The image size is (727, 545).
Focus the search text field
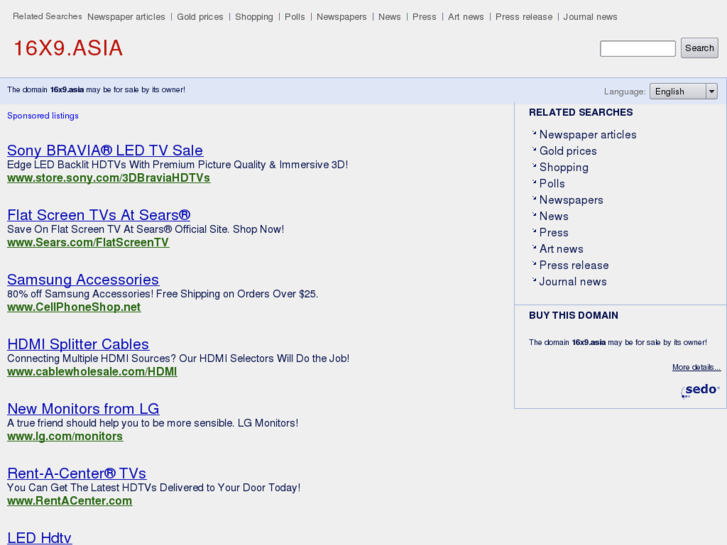[x=638, y=48]
